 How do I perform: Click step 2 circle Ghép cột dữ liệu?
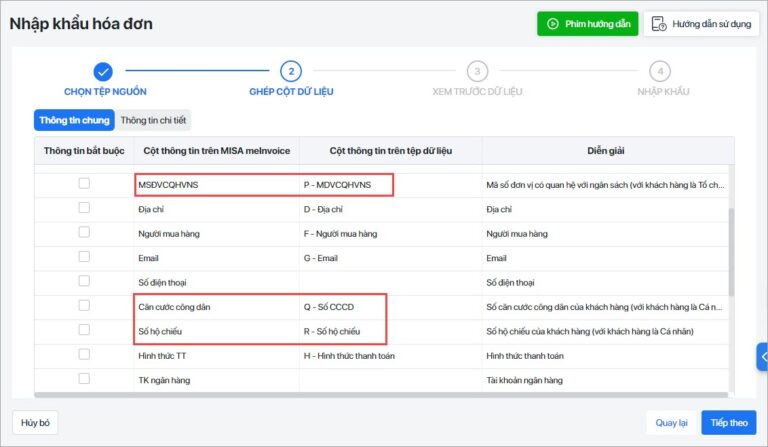(x=291, y=71)
